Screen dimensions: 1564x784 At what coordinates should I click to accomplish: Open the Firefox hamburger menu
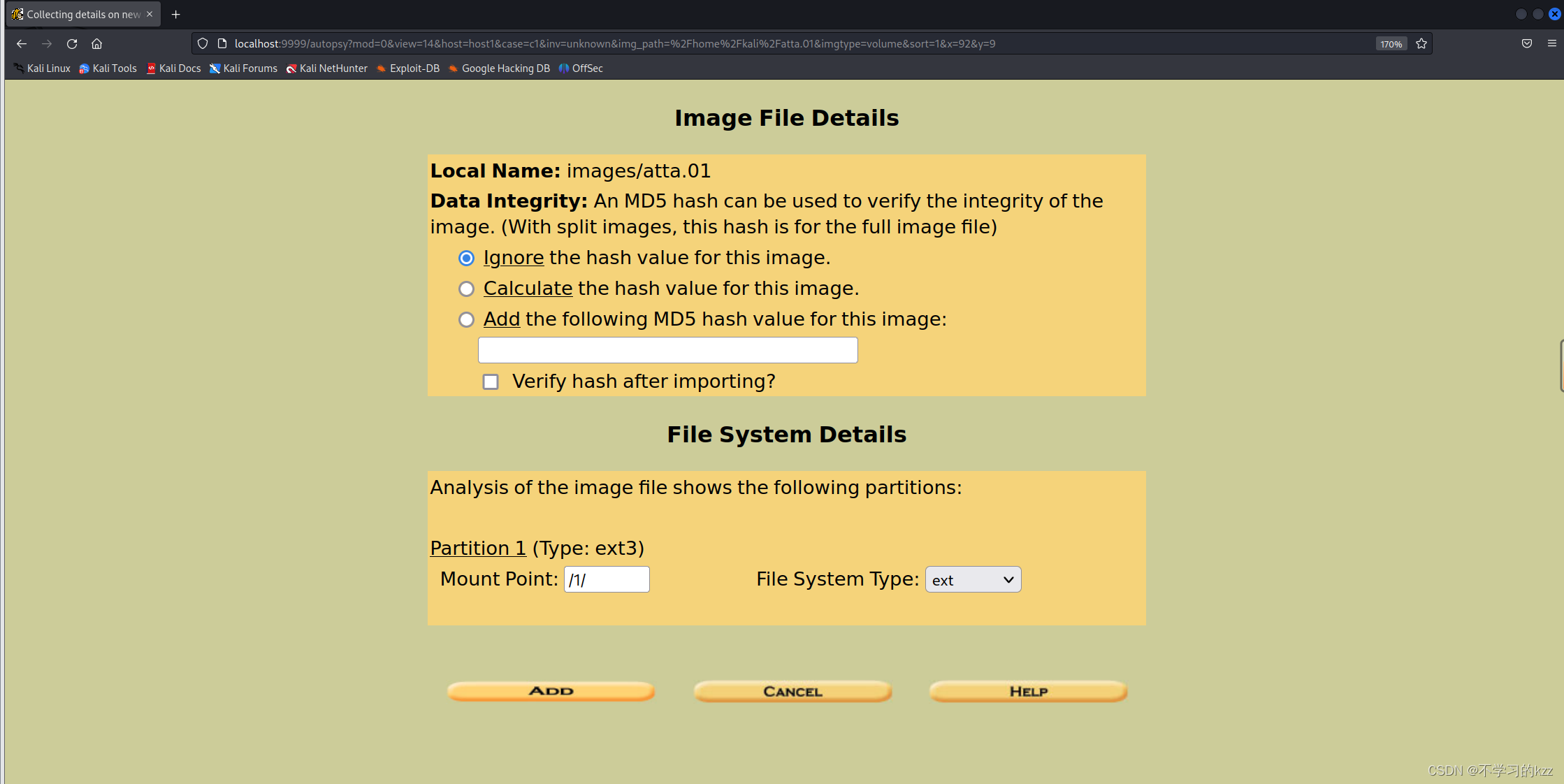coord(1551,43)
